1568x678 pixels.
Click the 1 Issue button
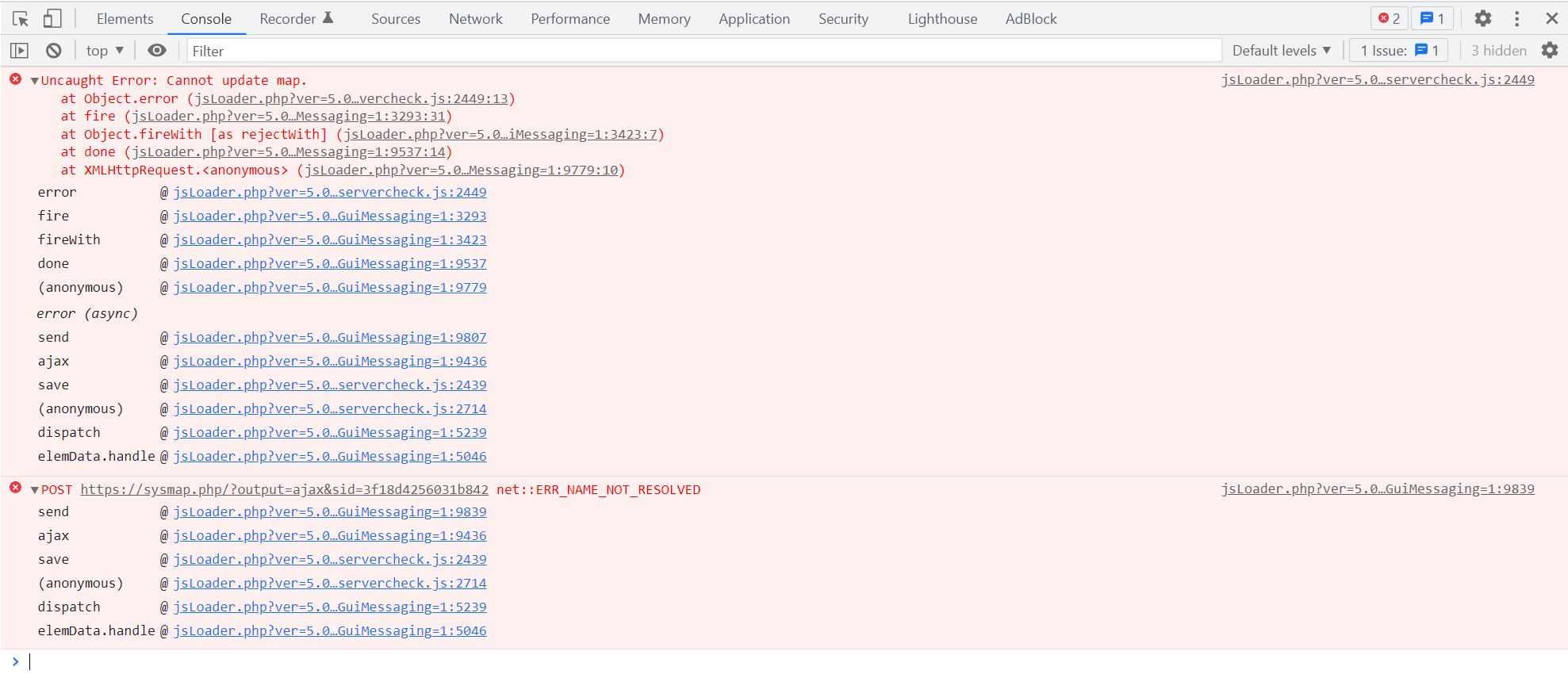point(1399,51)
